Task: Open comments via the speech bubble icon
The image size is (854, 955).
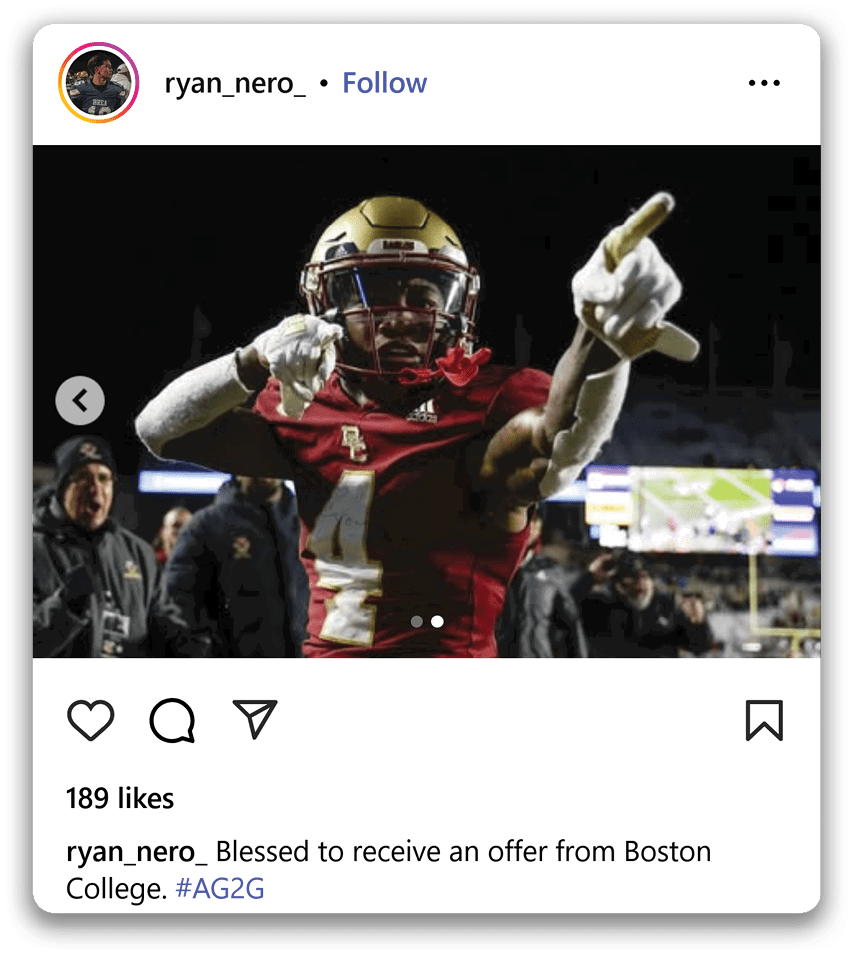Action: click(172, 720)
